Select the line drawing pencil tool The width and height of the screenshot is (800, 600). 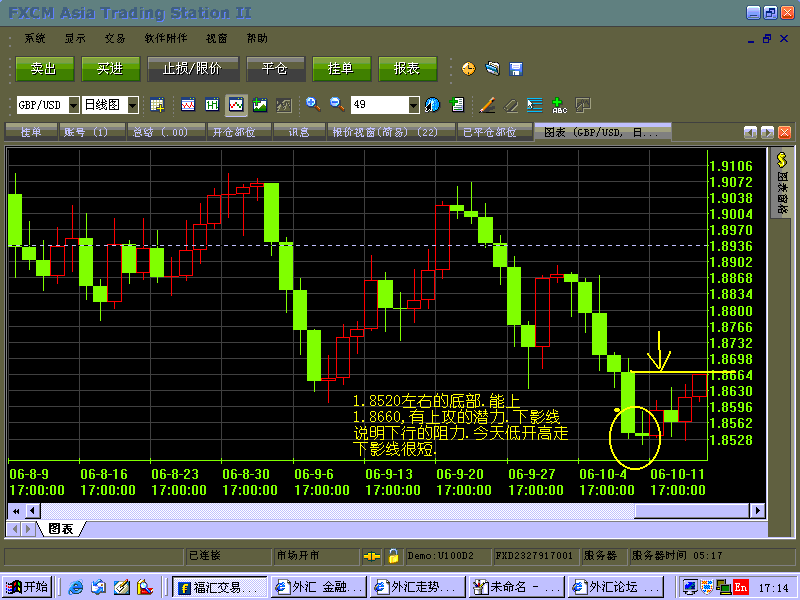pos(487,104)
